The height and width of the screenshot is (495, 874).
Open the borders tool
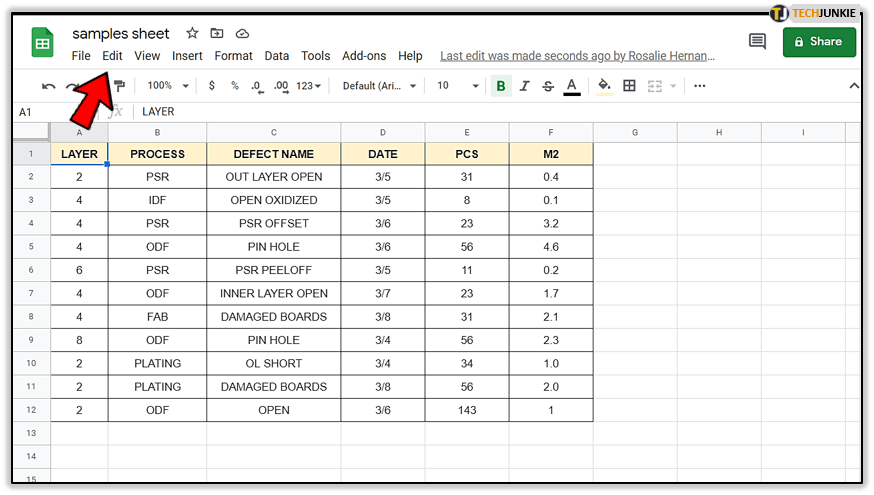click(629, 86)
